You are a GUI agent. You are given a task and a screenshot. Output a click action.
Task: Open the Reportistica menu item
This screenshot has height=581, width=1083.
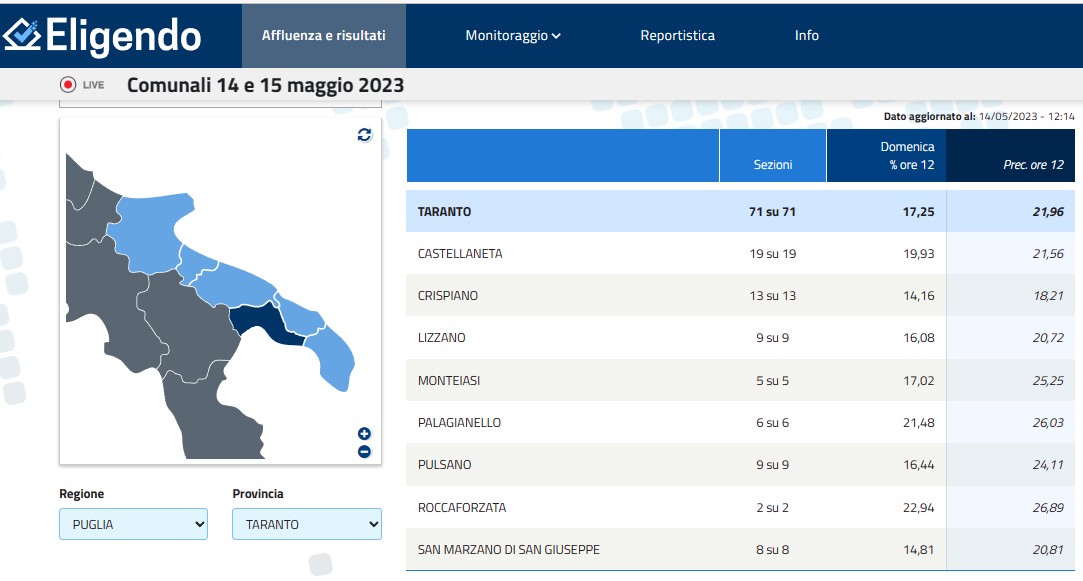677,36
